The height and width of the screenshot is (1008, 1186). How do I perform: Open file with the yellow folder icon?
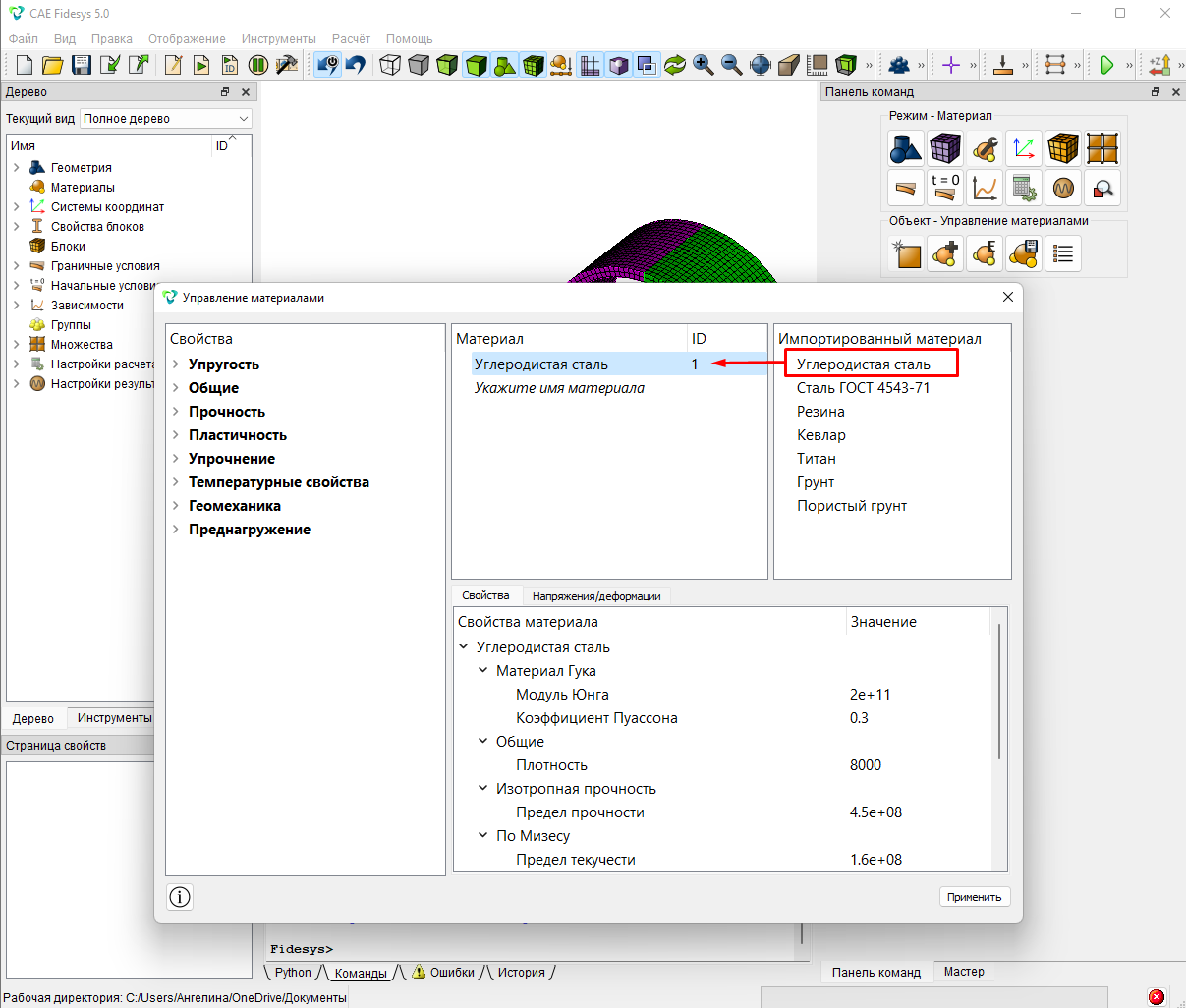(x=53, y=65)
